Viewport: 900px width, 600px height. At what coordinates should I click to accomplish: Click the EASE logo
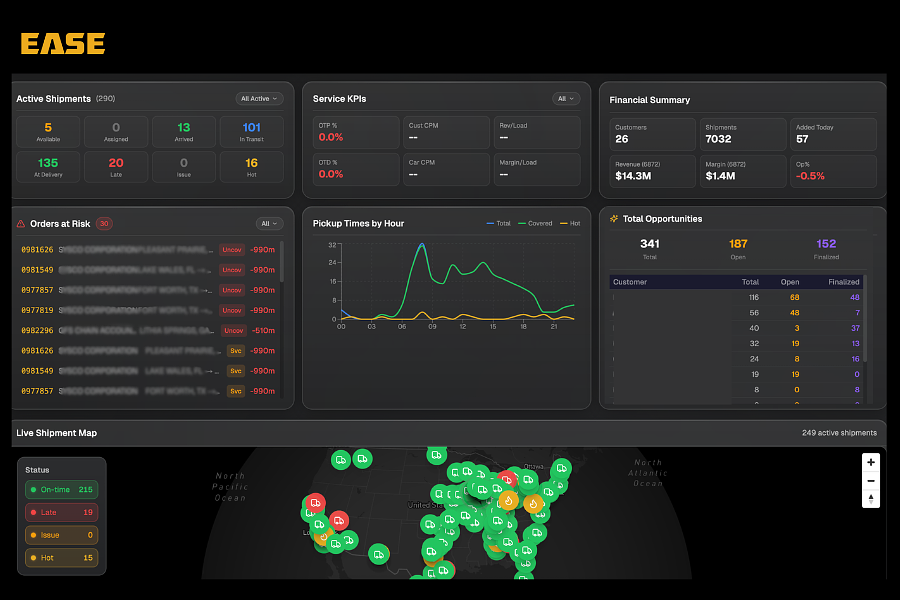click(62, 43)
